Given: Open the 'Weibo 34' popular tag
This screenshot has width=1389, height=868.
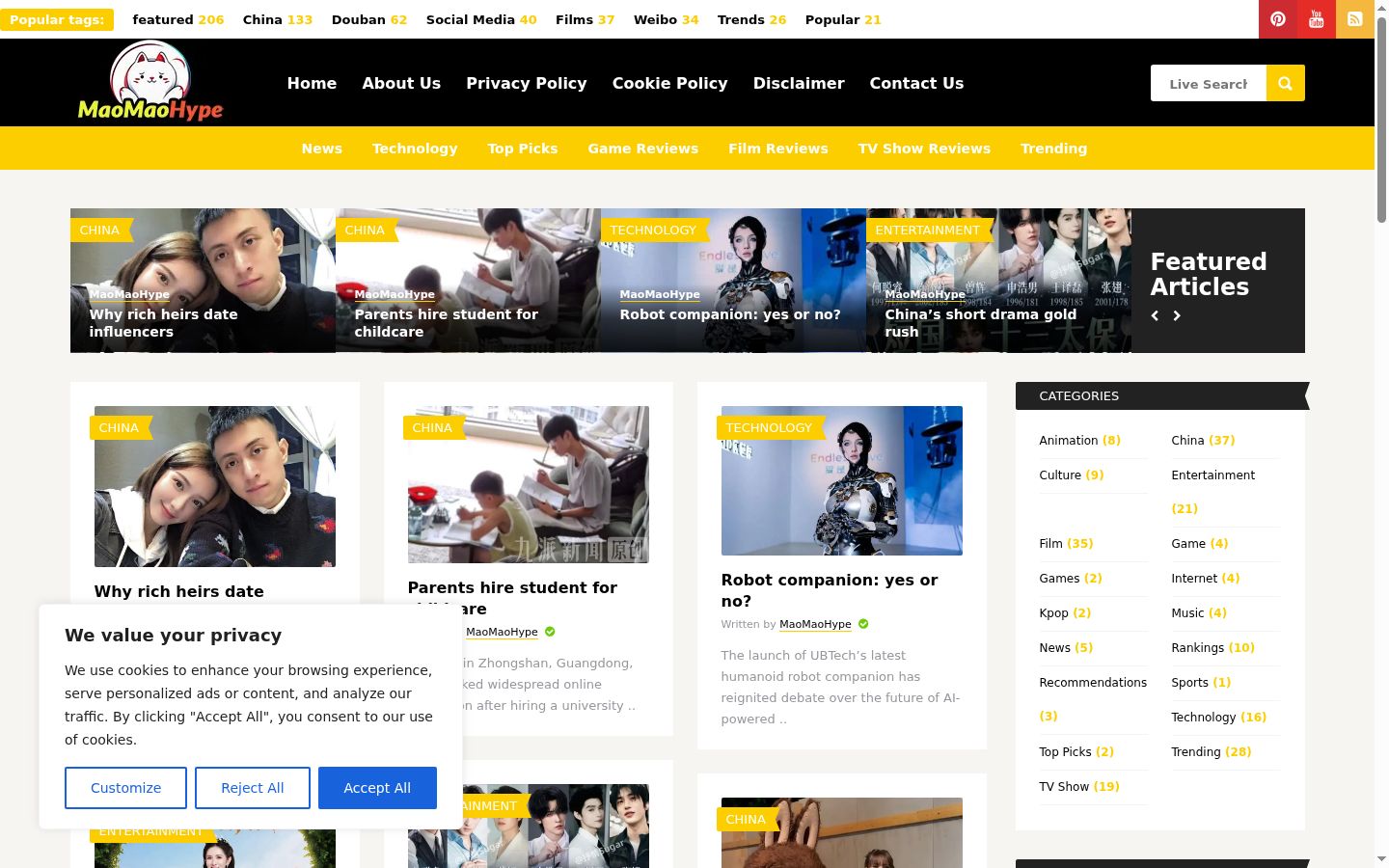Looking at the screenshot, I should point(667,19).
